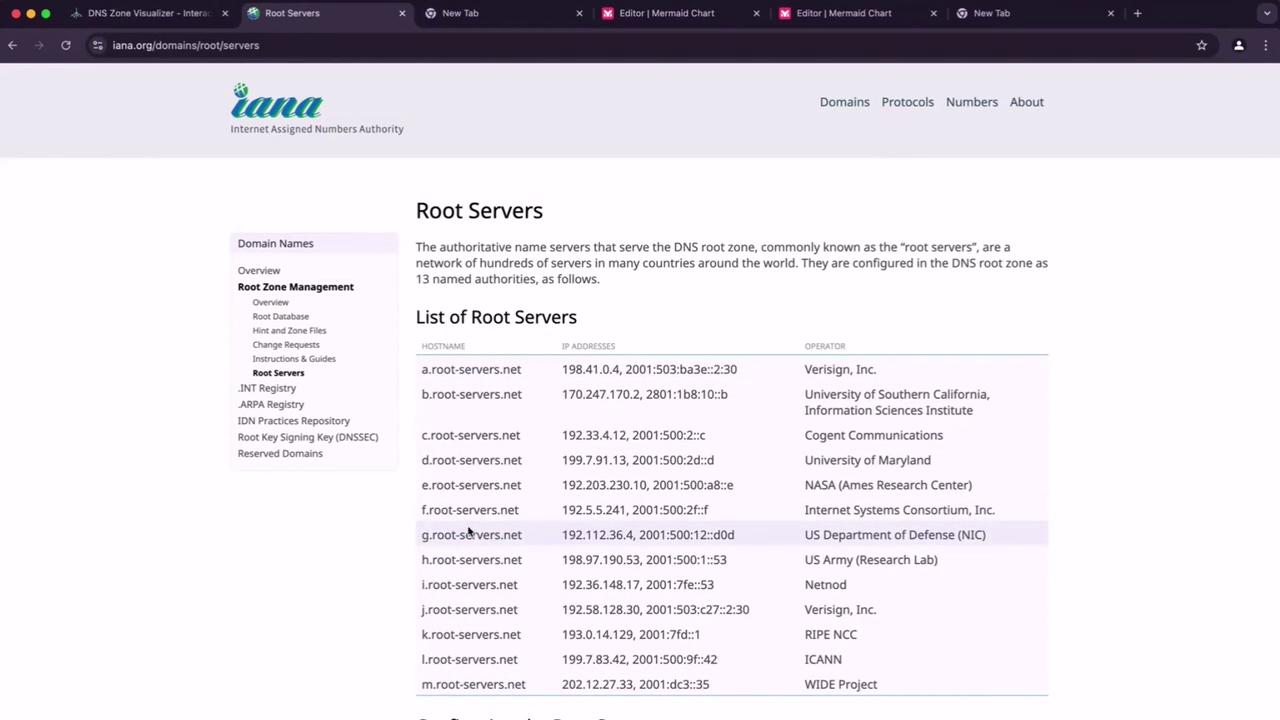The height and width of the screenshot is (720, 1280).
Task: Go back to the previous page
Action: (13, 45)
